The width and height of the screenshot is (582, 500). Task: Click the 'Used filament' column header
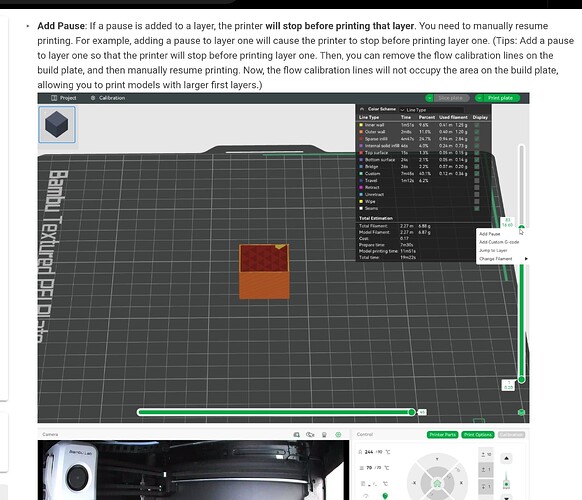pos(453,117)
